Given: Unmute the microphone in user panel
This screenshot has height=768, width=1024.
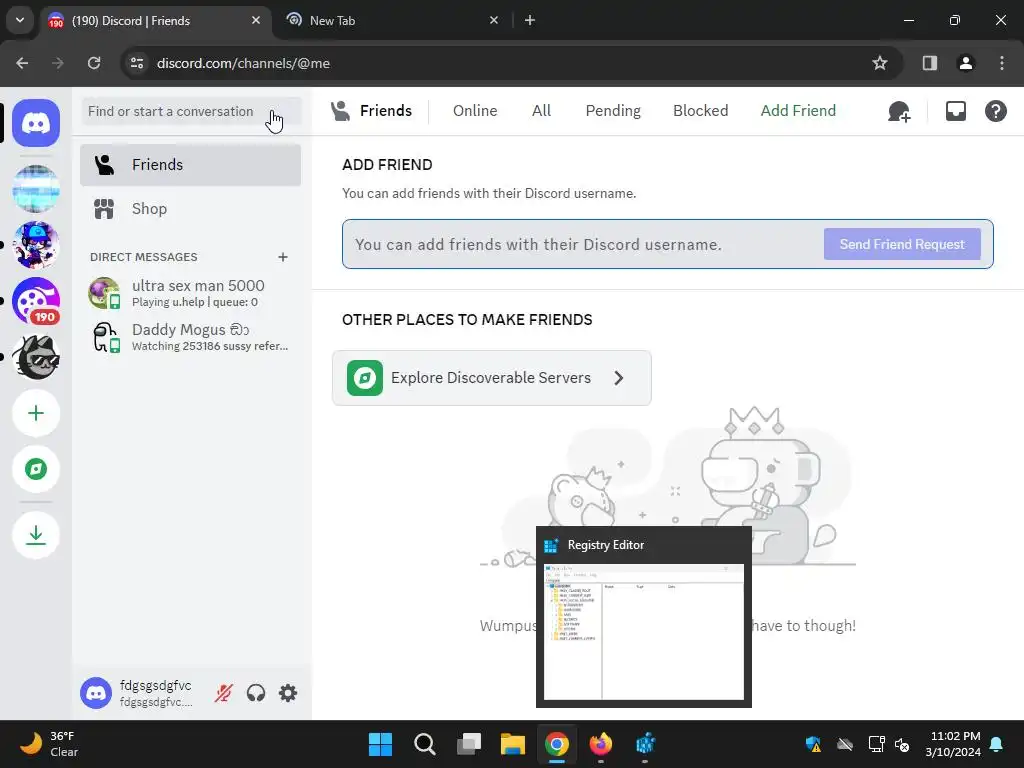Looking at the screenshot, I should [223, 693].
